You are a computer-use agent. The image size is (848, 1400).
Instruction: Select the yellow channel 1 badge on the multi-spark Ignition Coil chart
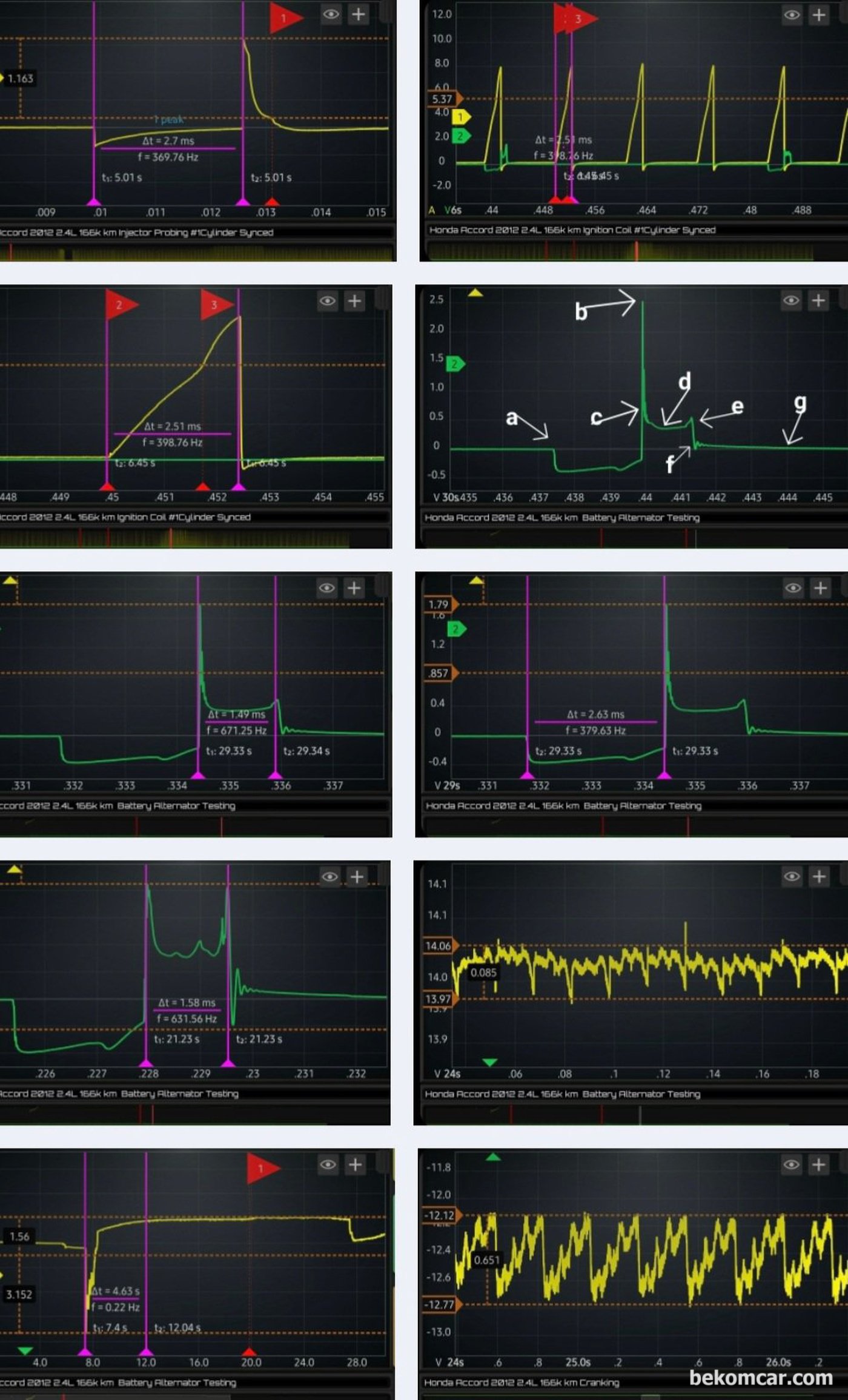pos(460,117)
